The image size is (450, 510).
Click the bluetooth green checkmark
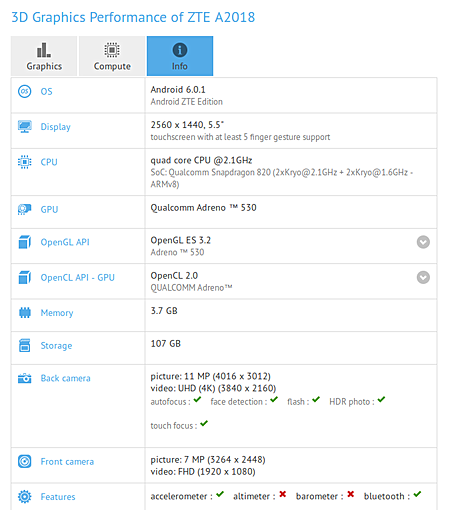tap(417, 494)
